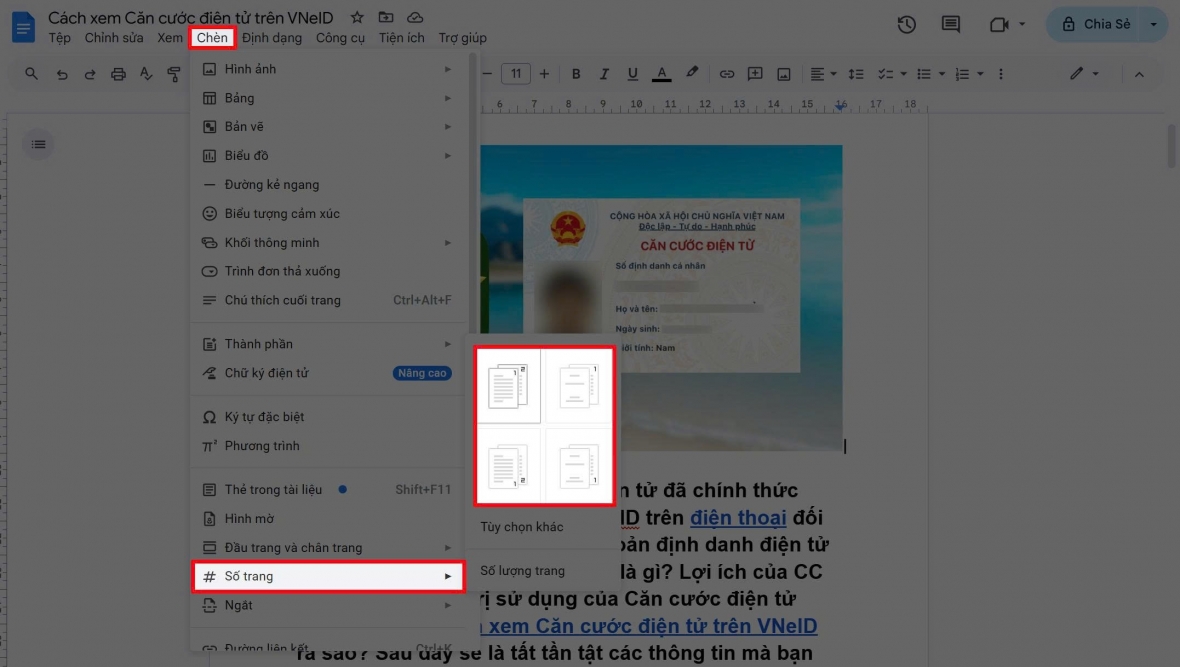This screenshot has height=667, width=1180.
Task: Open the Tệp menu
Action: click(59, 38)
